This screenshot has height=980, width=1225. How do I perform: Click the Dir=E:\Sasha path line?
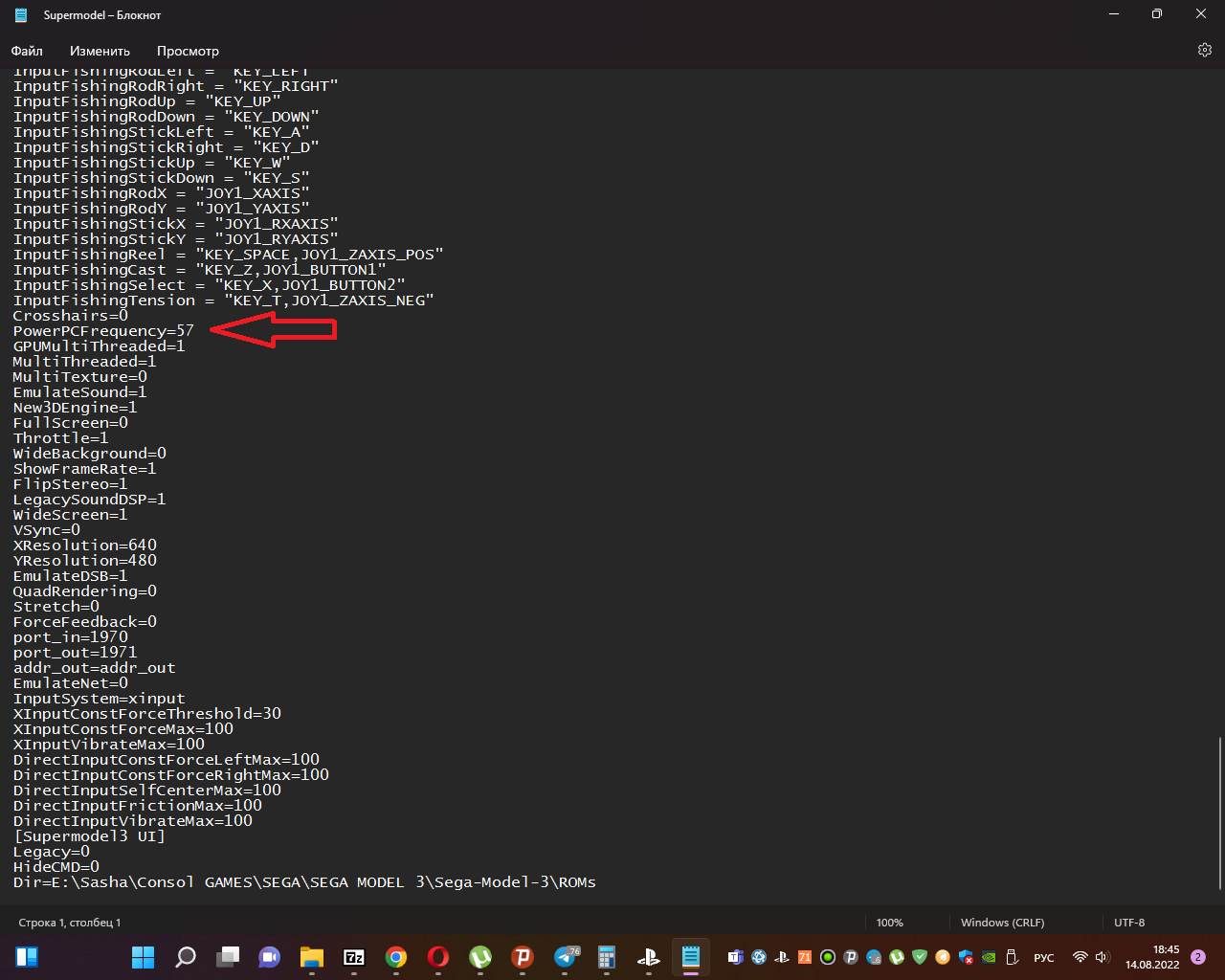tap(304, 882)
